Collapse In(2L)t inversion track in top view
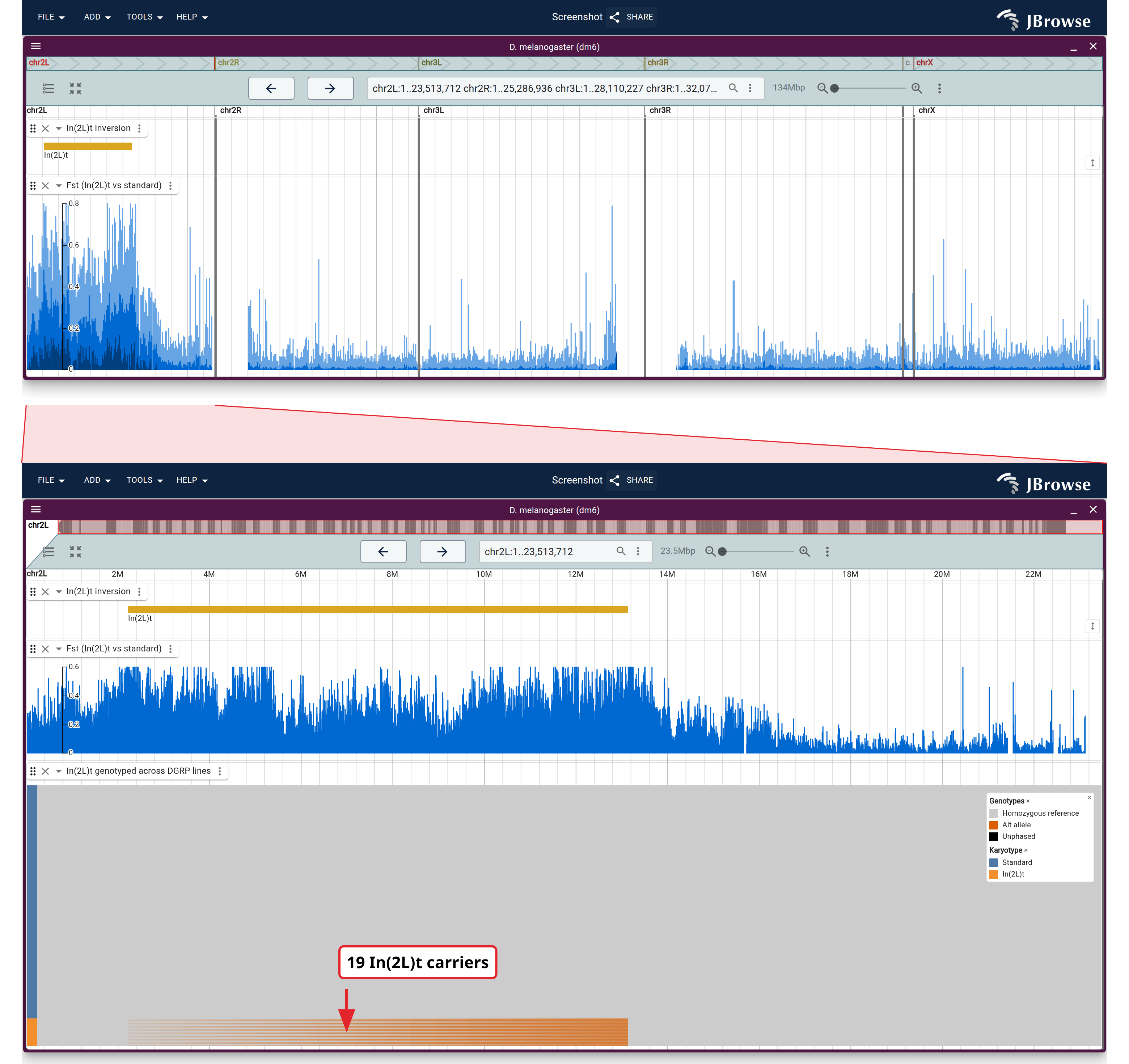Image resolution: width=1129 pixels, height=1064 pixels. 59,128
